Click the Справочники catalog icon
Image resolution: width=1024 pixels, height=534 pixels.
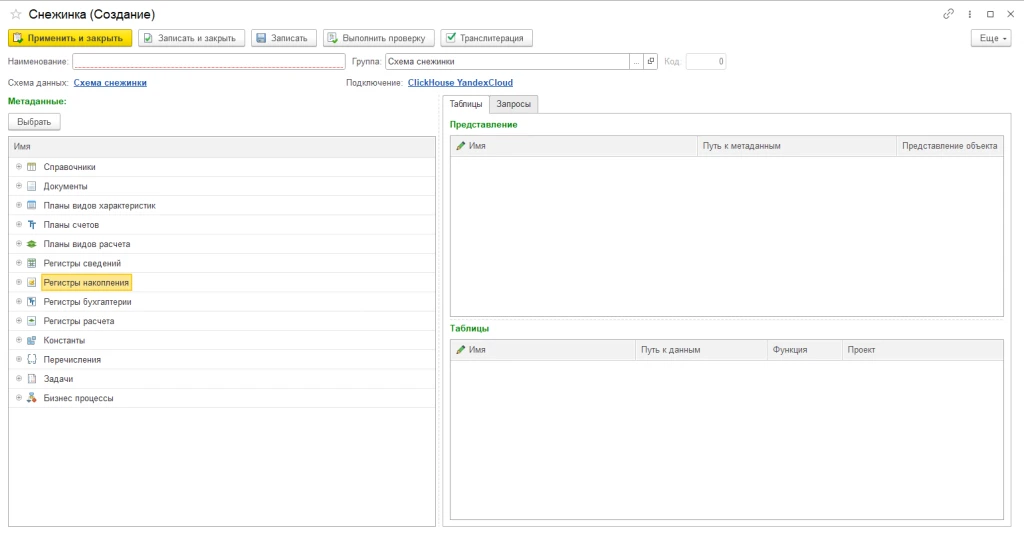coord(31,167)
